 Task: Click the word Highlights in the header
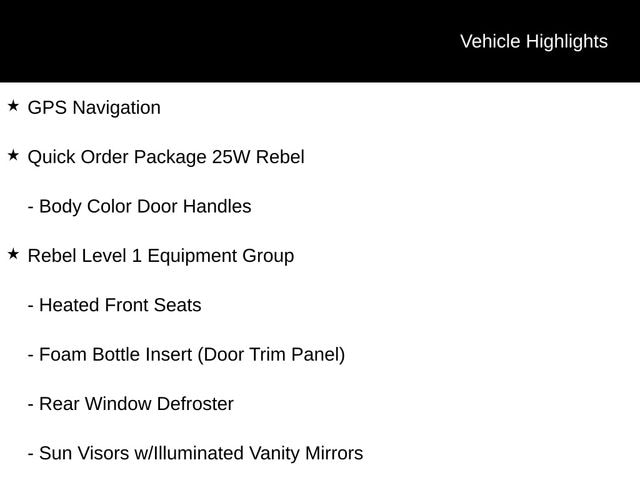pos(567,42)
